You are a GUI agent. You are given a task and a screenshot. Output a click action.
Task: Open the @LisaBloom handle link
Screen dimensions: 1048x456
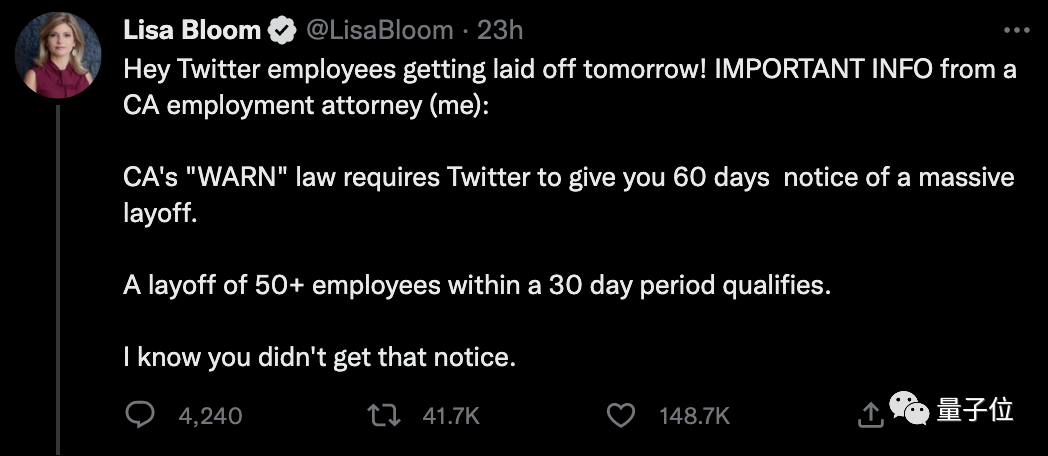pos(380,31)
